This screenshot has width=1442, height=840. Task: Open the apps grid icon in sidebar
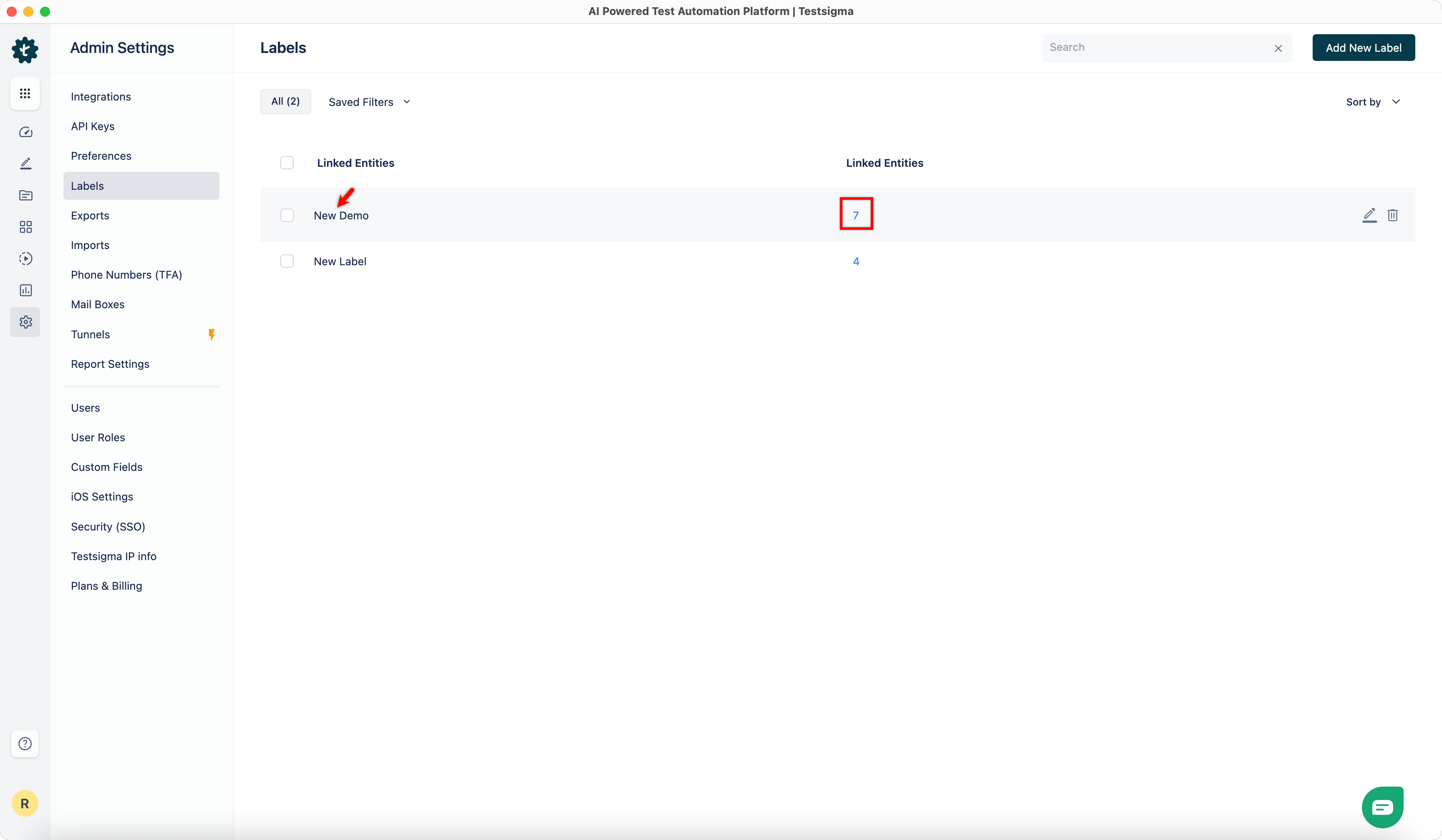click(x=25, y=93)
